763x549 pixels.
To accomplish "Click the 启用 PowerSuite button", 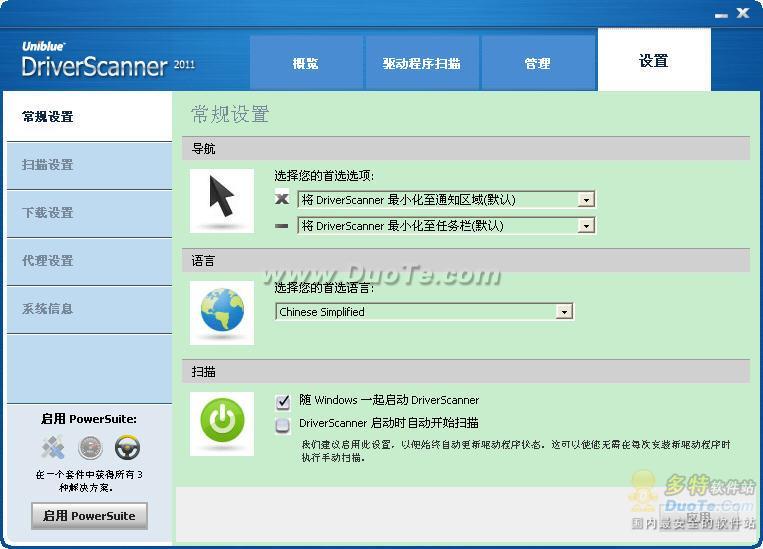I will coord(90,516).
